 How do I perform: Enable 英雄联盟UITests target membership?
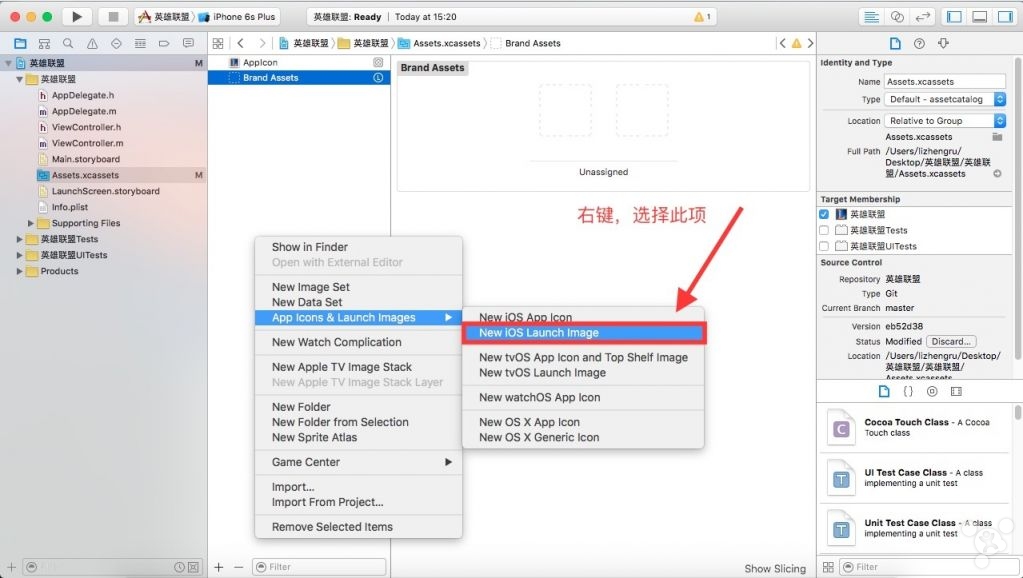click(824, 246)
